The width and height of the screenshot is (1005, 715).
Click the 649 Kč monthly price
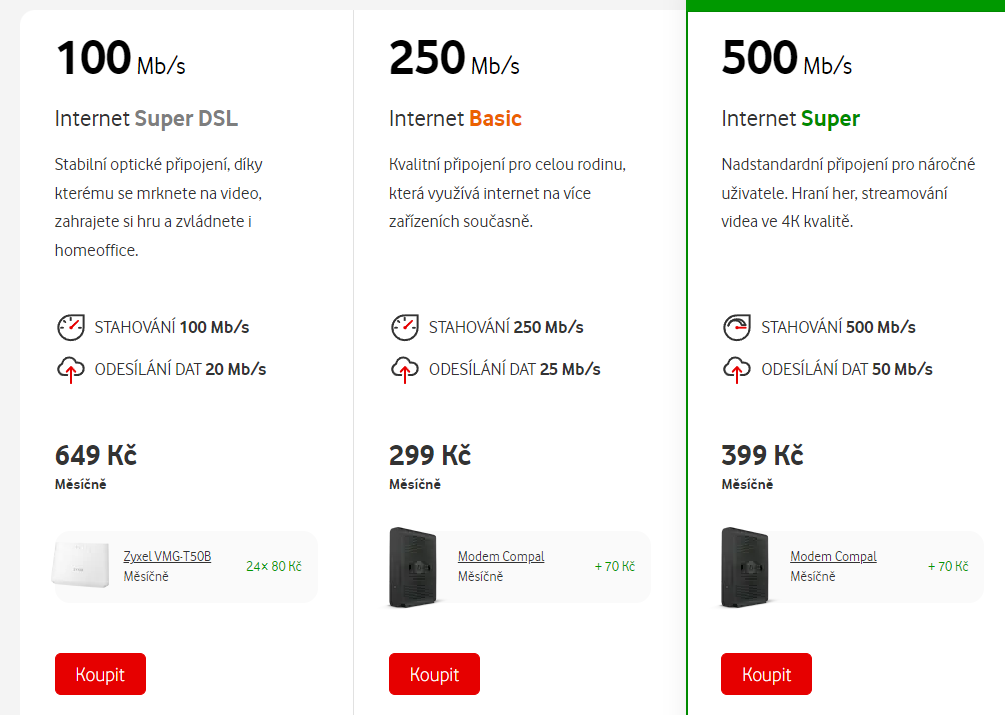[x=96, y=456]
